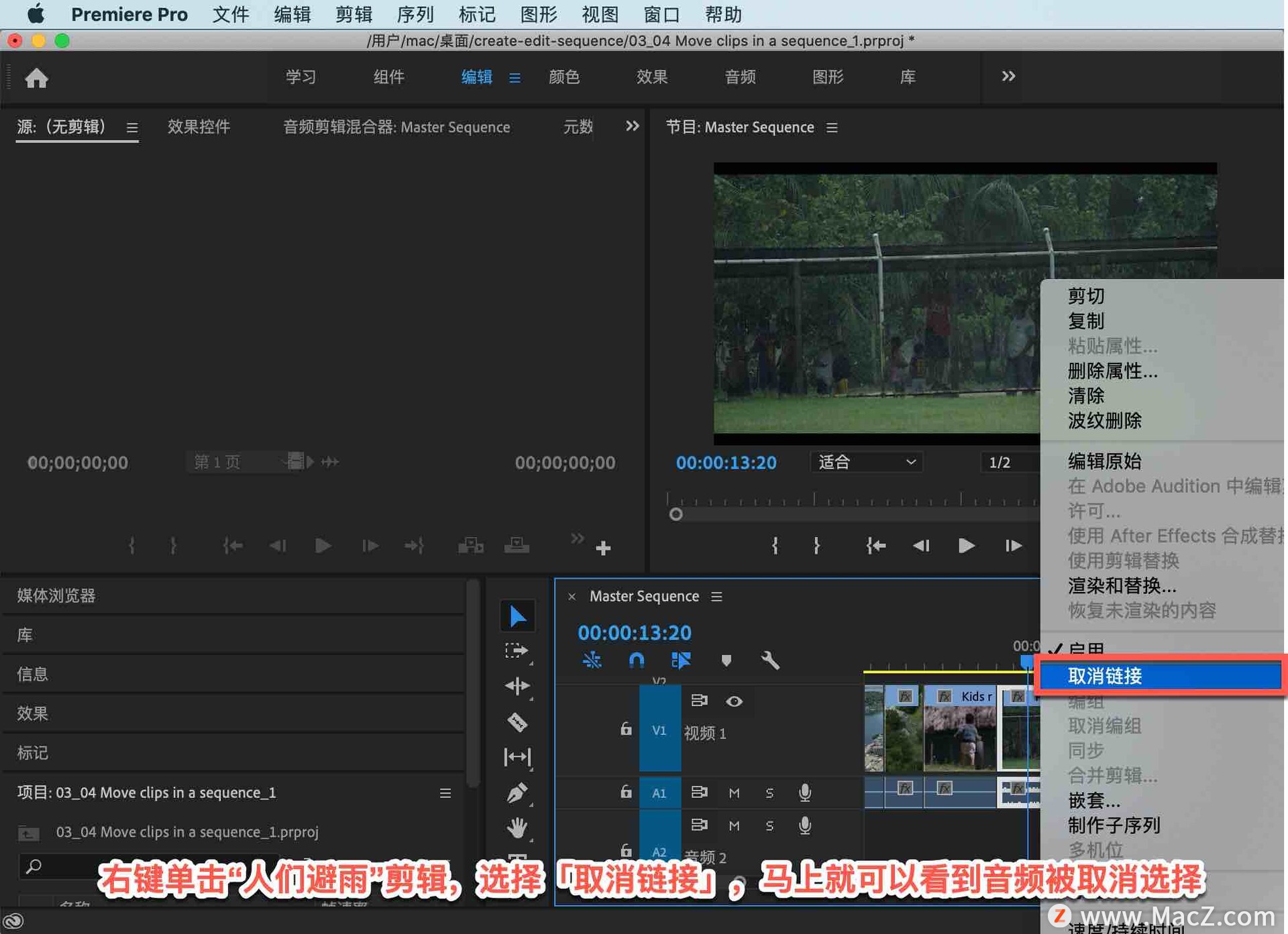Close the Master Sequence timeline tab

[572, 597]
